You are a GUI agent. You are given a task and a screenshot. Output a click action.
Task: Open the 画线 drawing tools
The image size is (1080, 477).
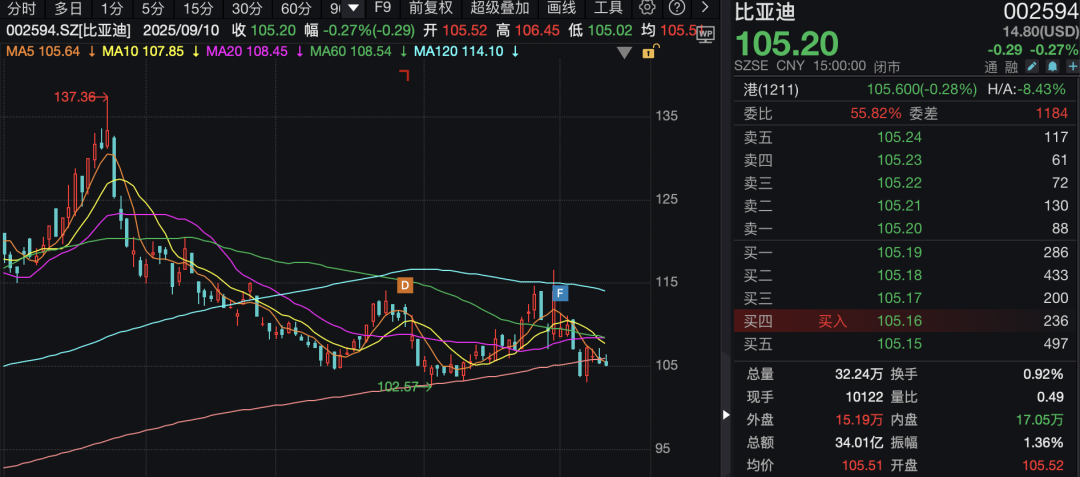click(x=561, y=8)
